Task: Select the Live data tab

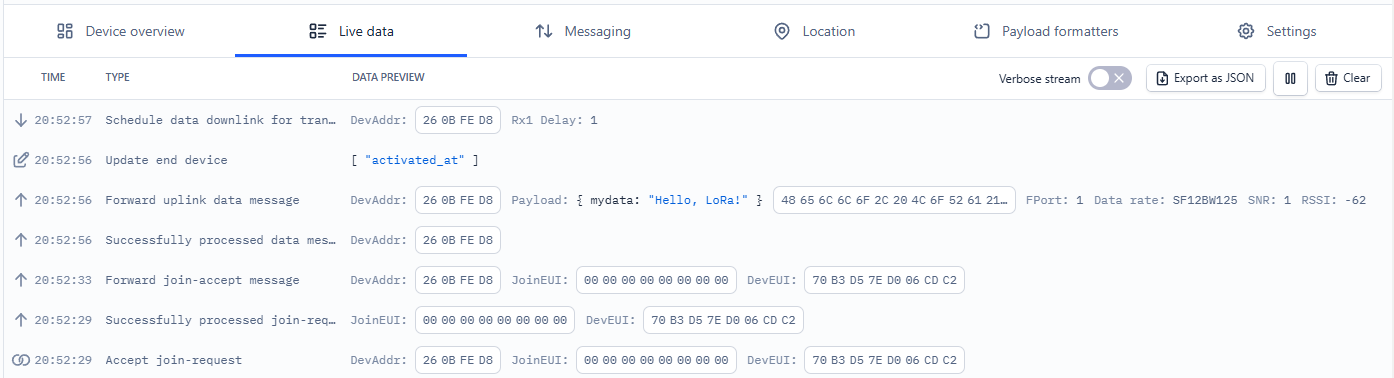Action: pyautogui.click(x=351, y=31)
